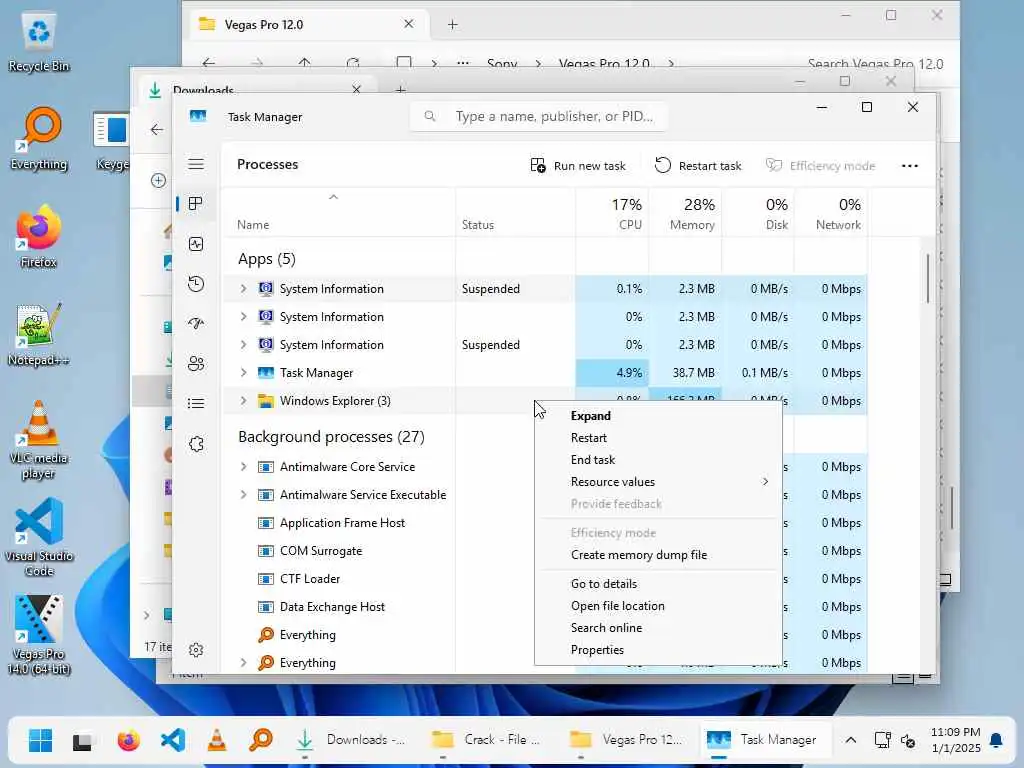Click Run new task button
1024x768 pixels.
(x=578, y=166)
